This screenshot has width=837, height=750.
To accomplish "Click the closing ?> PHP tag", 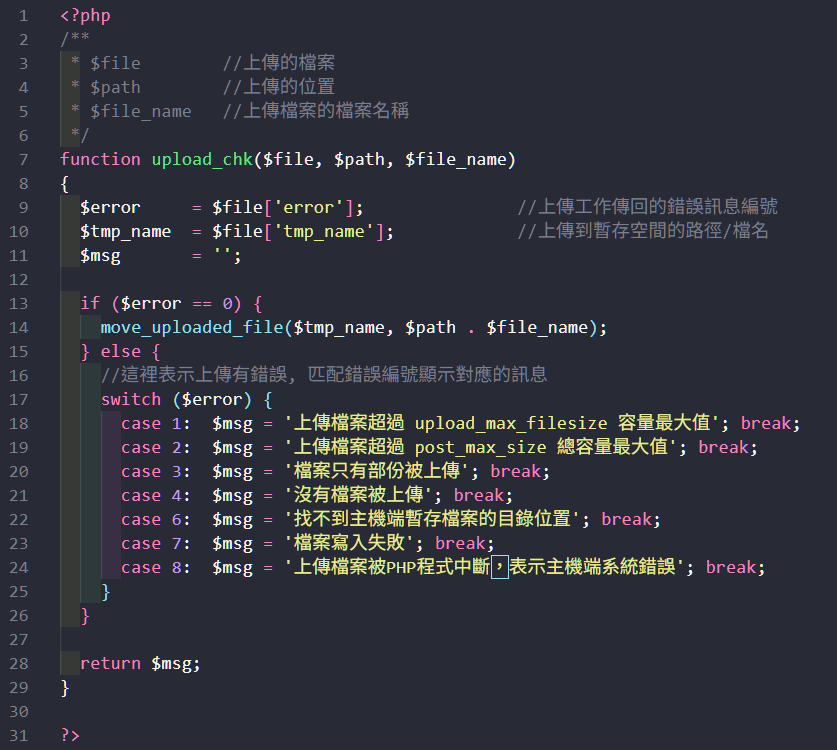I will click(70, 735).
